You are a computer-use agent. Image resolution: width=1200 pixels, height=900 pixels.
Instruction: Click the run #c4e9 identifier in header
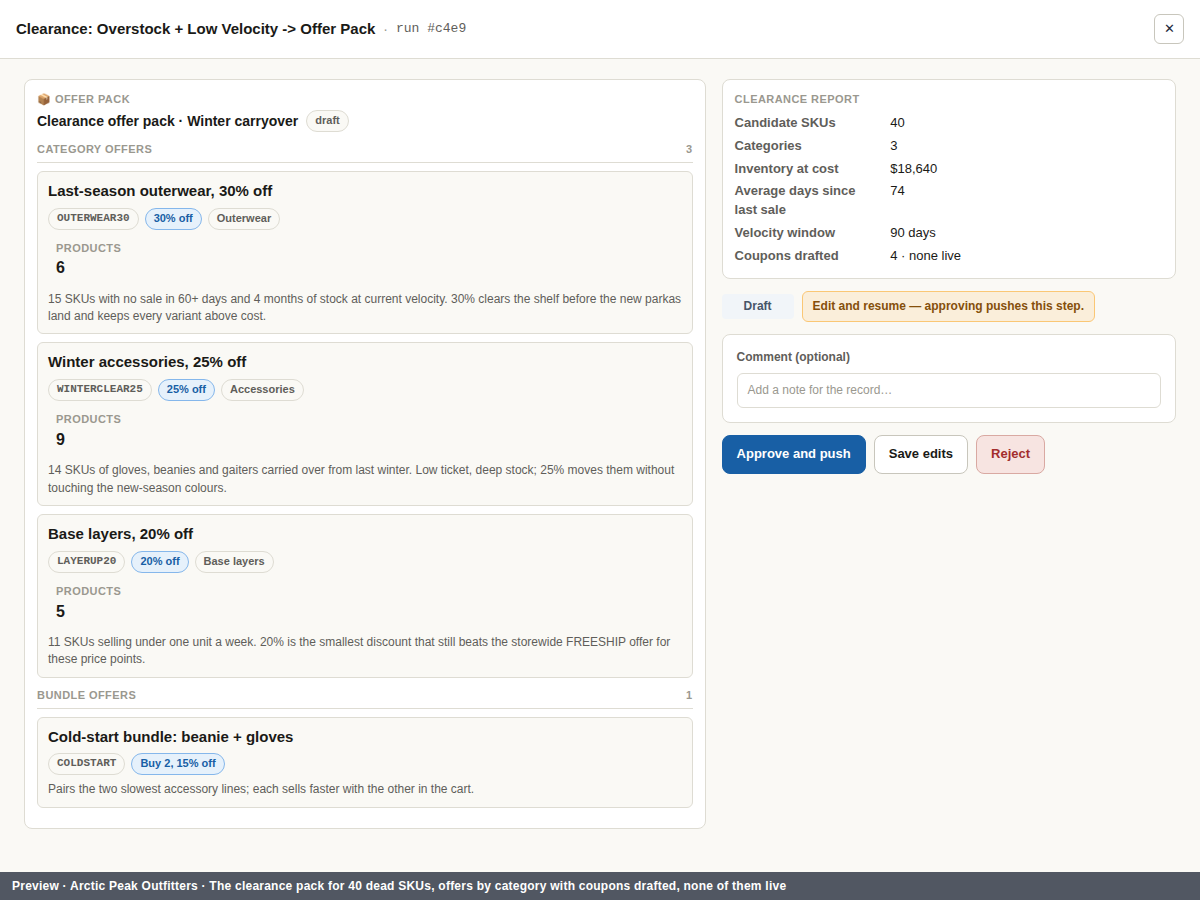point(431,29)
